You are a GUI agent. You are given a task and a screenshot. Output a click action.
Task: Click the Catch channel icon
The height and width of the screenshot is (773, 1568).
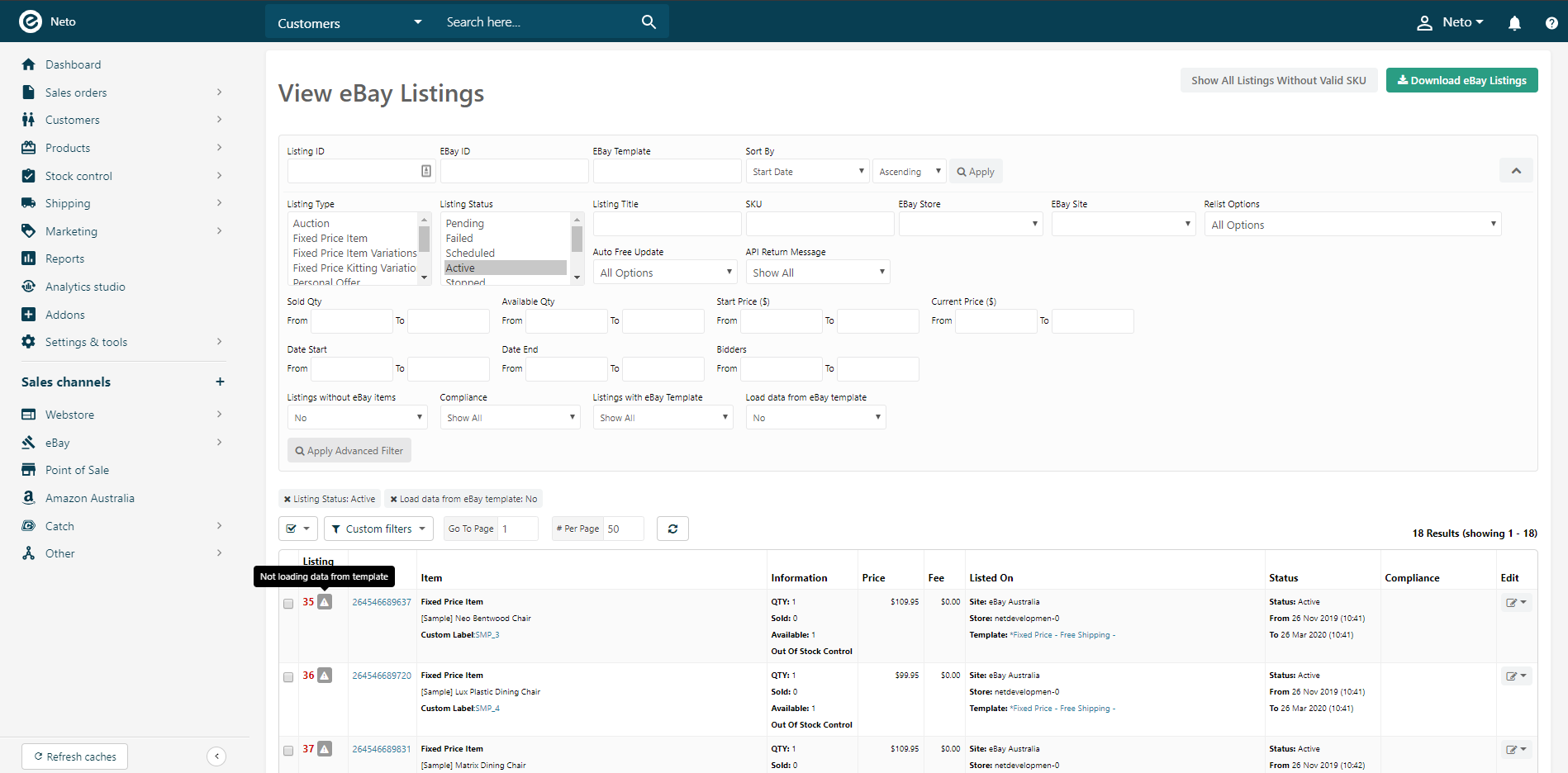click(29, 526)
